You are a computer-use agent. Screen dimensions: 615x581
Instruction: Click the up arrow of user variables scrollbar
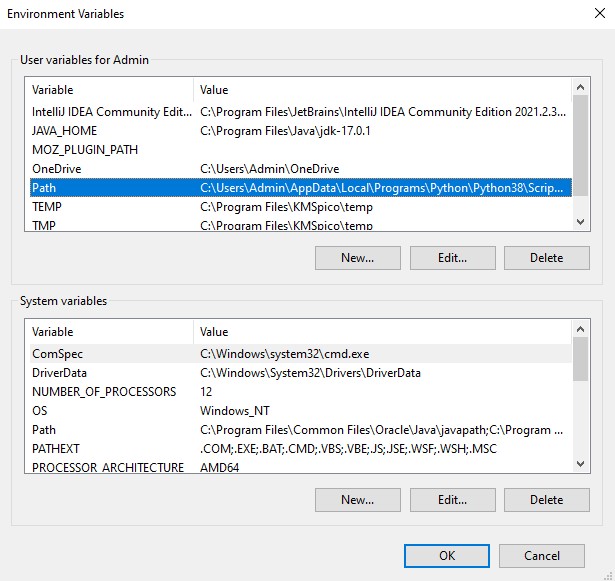tap(580, 87)
